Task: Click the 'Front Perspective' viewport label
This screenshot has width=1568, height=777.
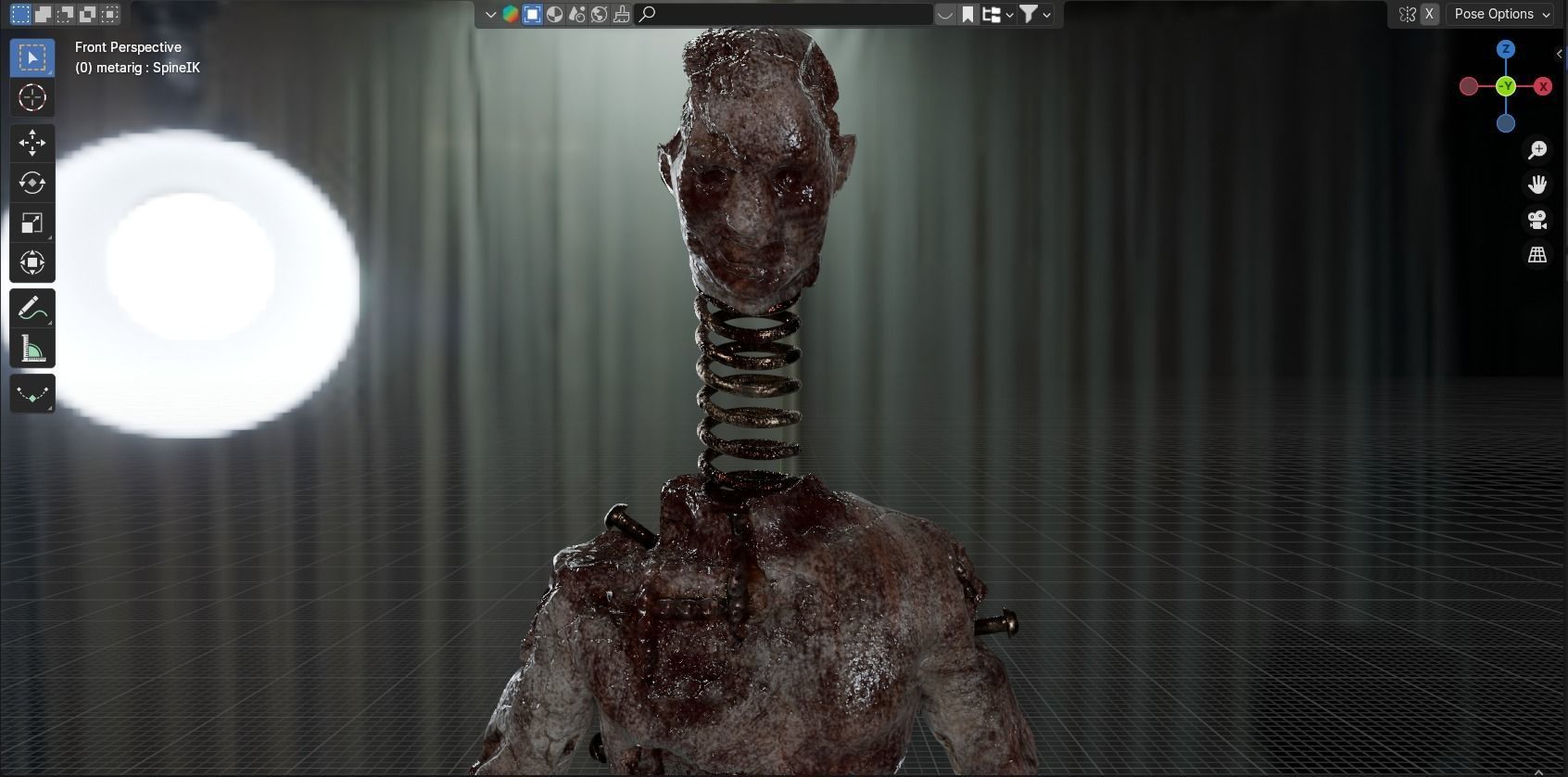Action: pos(128,47)
